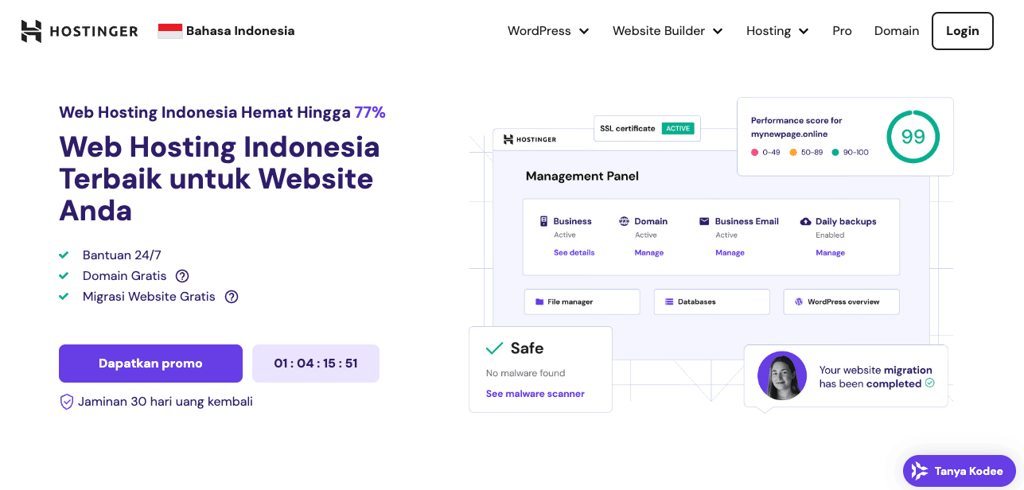Click the countdown timer 01:04:15:51
Screen dimensions: 1024x490
tap(315, 363)
